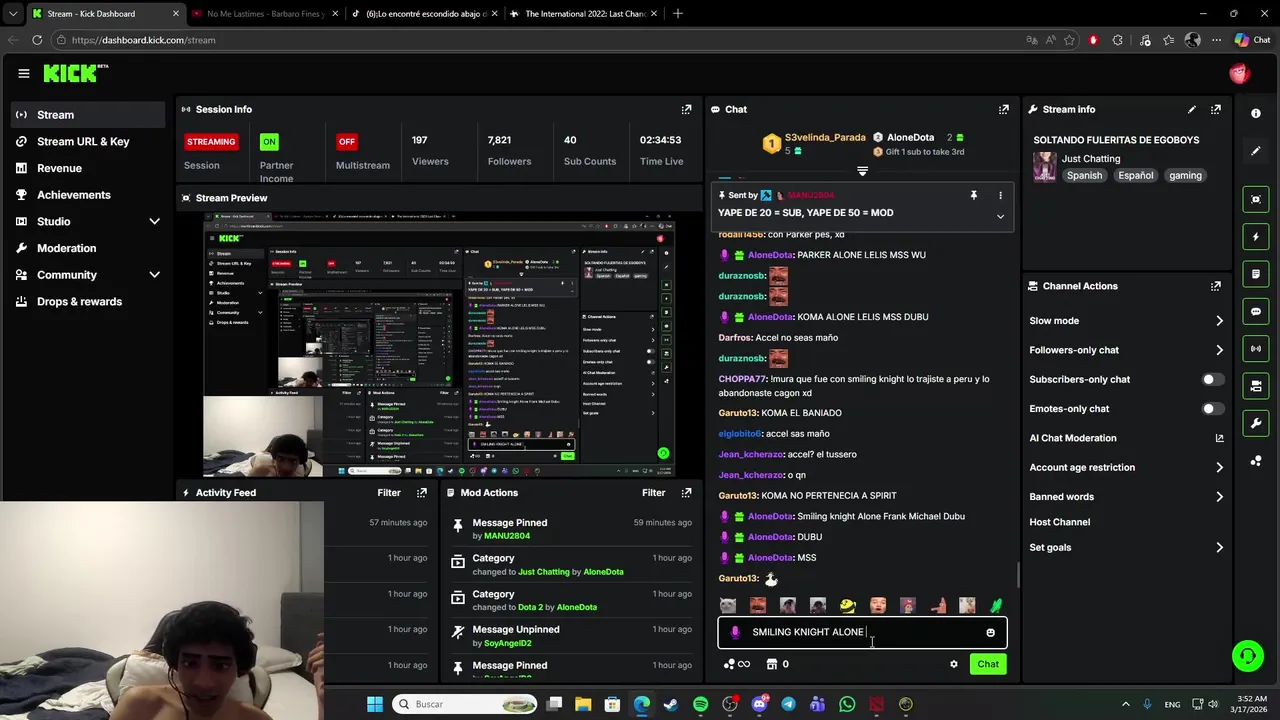This screenshot has height=720, width=1280.
Task: Filter the Activity Feed
Action: pos(389,493)
